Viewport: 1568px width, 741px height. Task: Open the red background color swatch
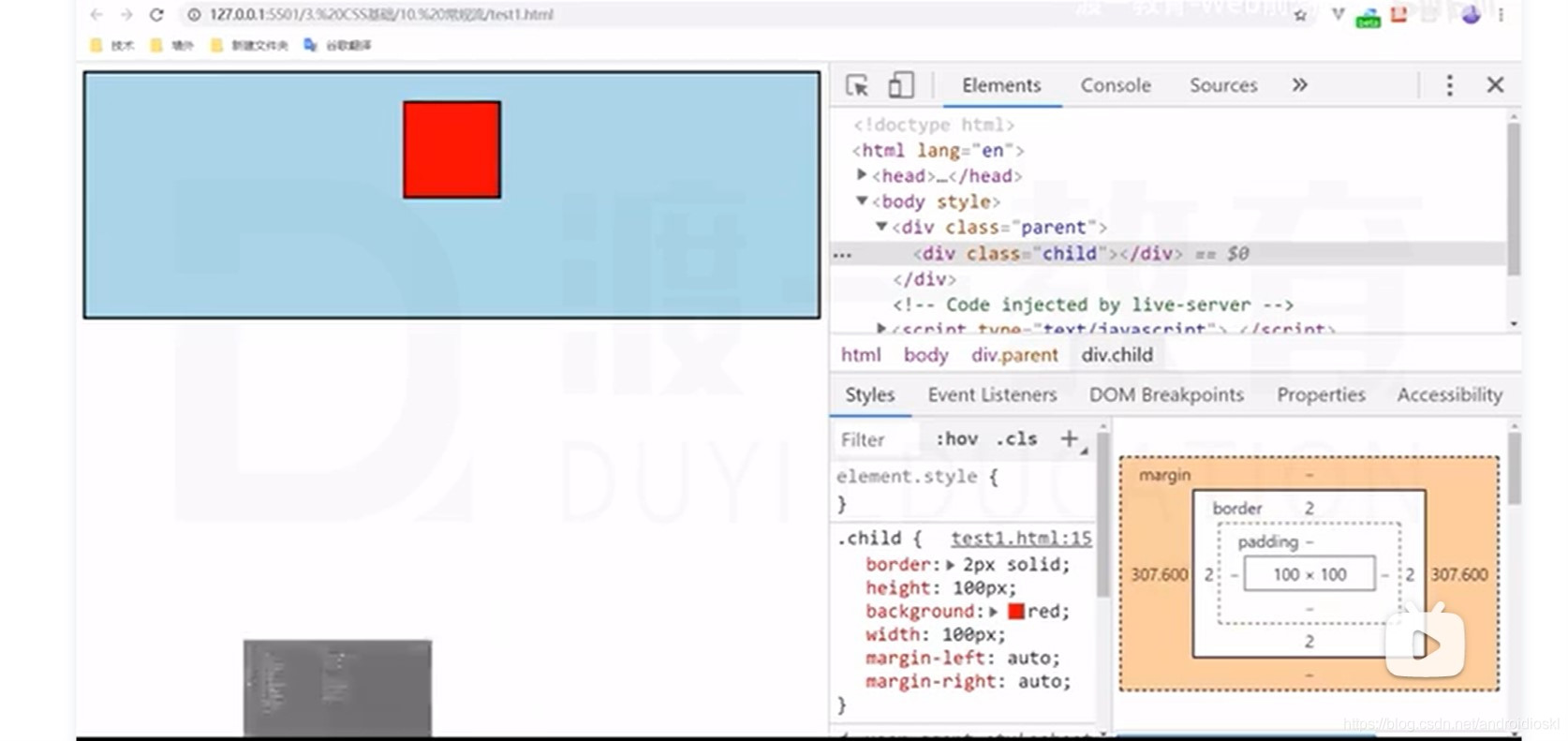coord(1015,612)
